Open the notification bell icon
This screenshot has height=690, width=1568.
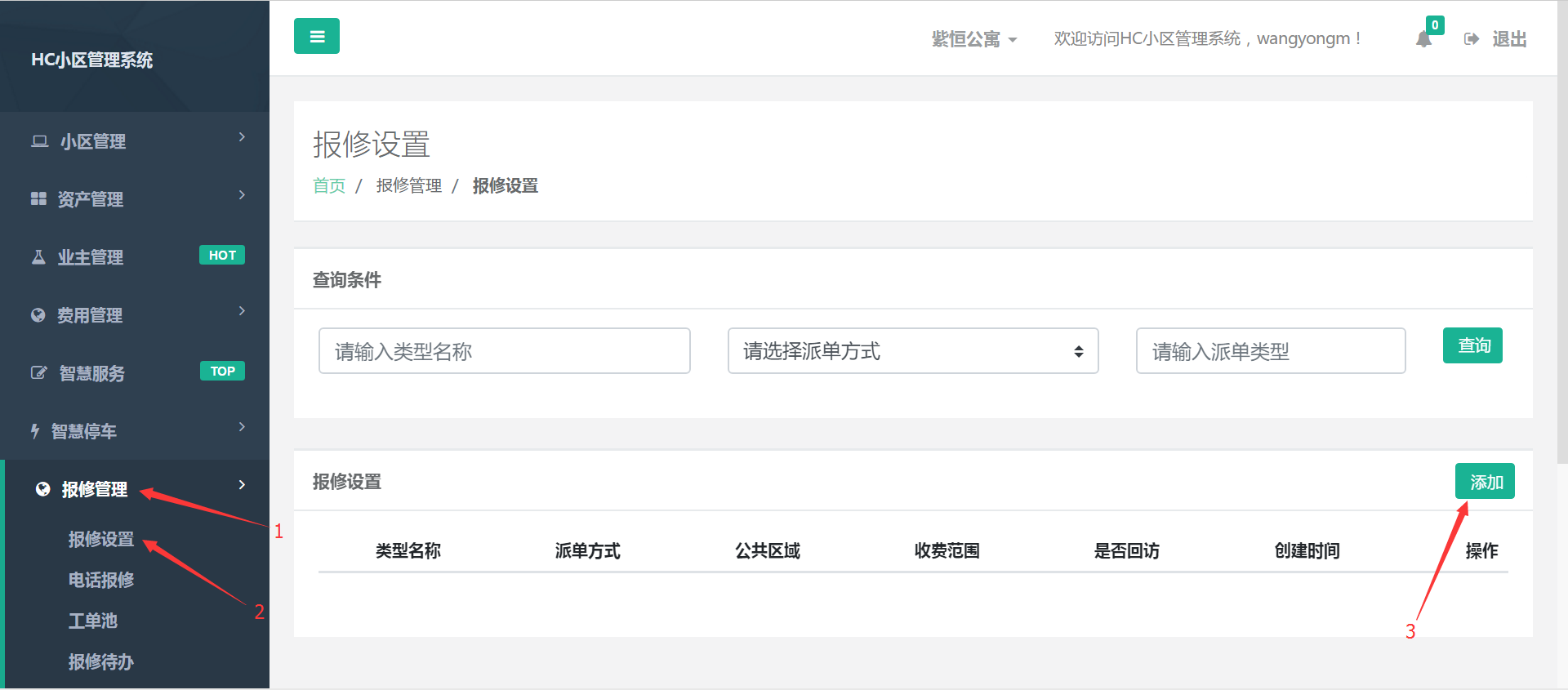[x=1423, y=39]
